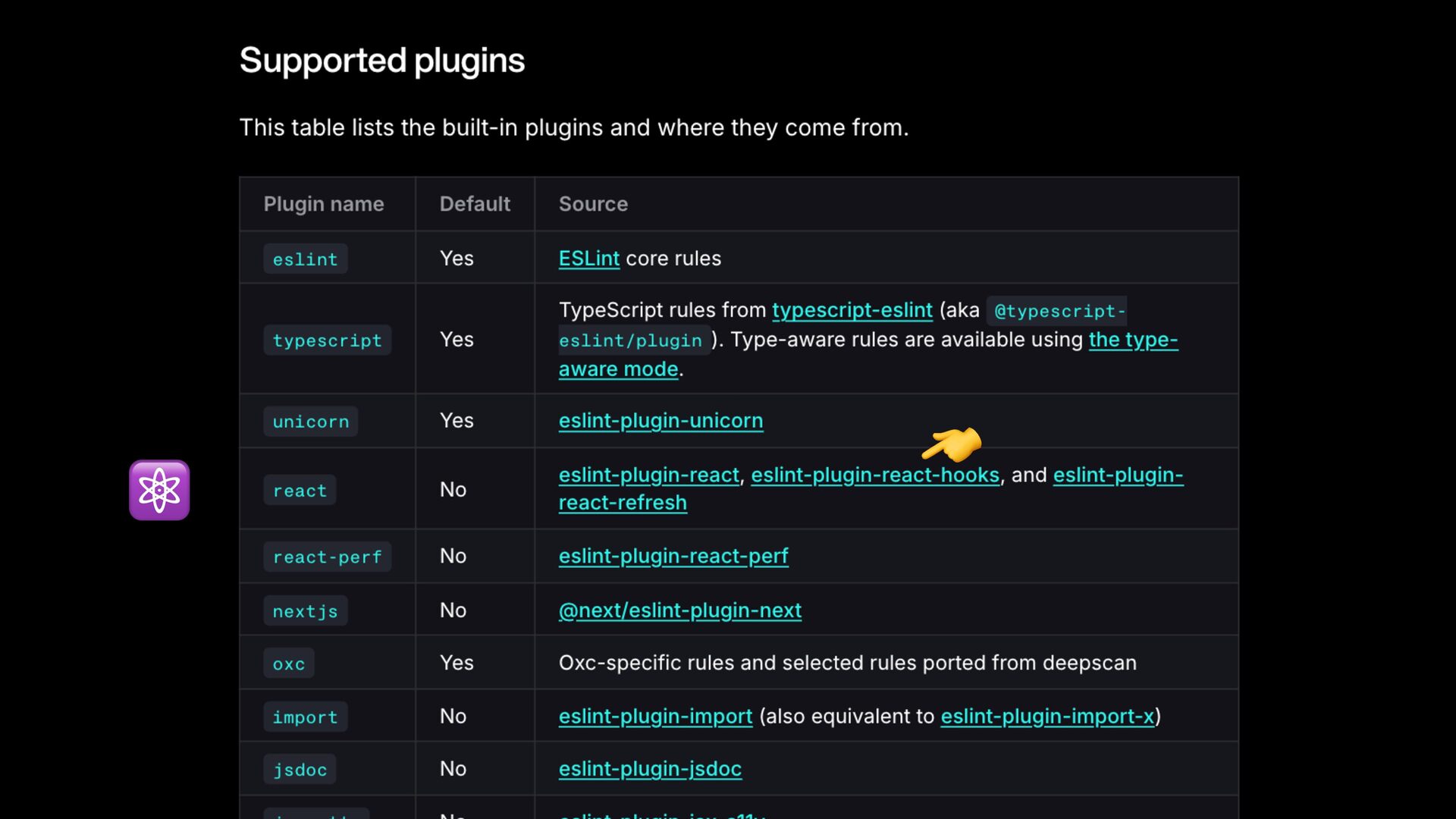Open eslint-plugin-react-perf link
The image size is (1456, 819).
(x=673, y=557)
